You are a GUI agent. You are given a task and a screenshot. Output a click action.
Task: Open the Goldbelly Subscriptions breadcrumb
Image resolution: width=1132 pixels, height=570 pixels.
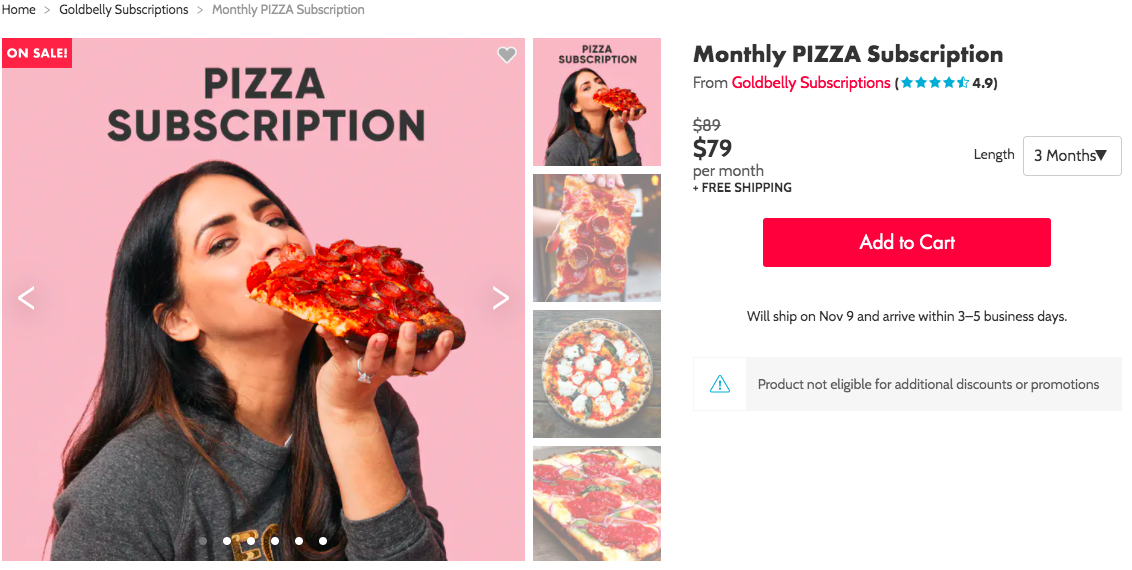click(x=124, y=10)
